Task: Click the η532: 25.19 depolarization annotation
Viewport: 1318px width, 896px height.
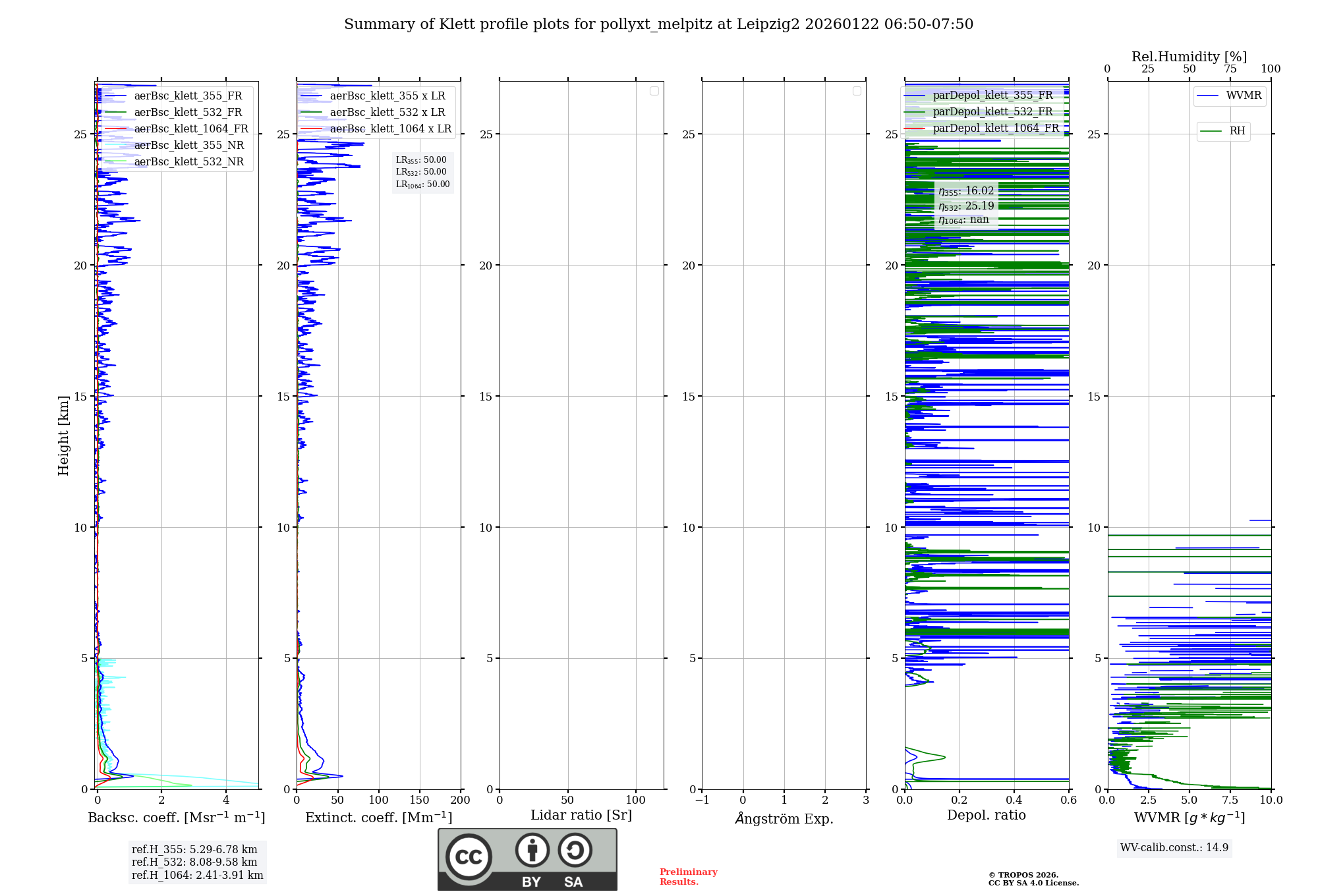Action: coord(966,206)
